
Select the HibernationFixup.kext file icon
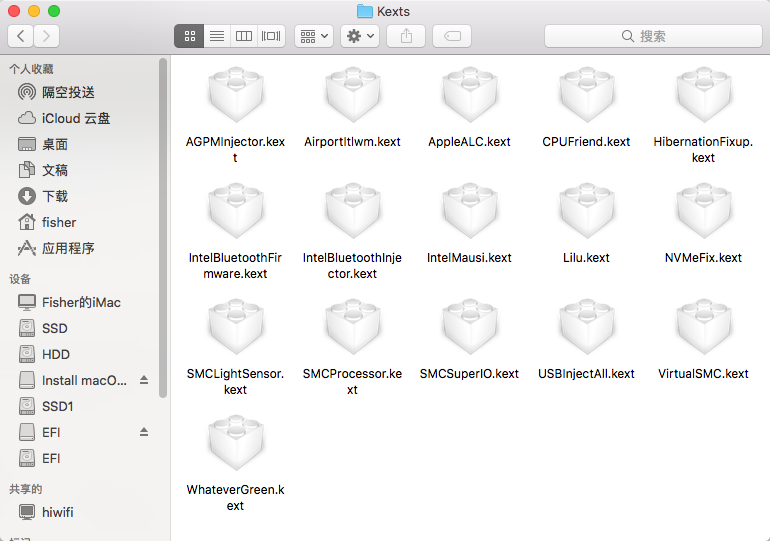tap(703, 94)
